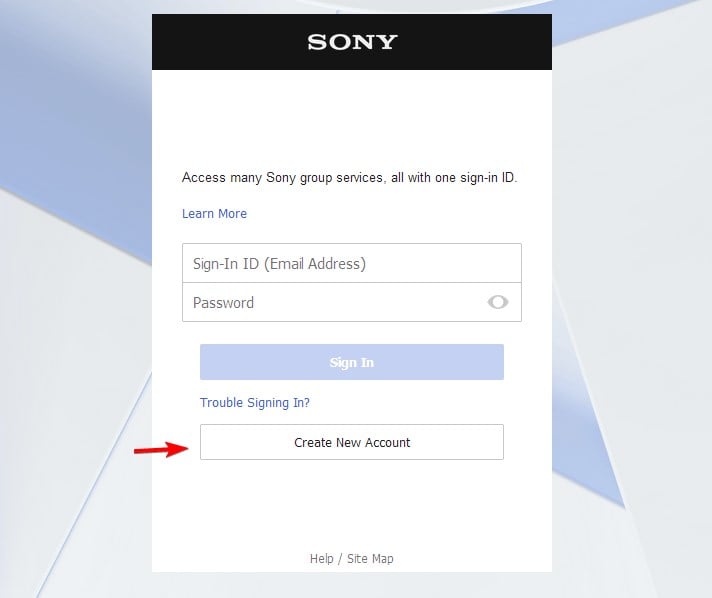Open the Help link in footer

coord(321,558)
